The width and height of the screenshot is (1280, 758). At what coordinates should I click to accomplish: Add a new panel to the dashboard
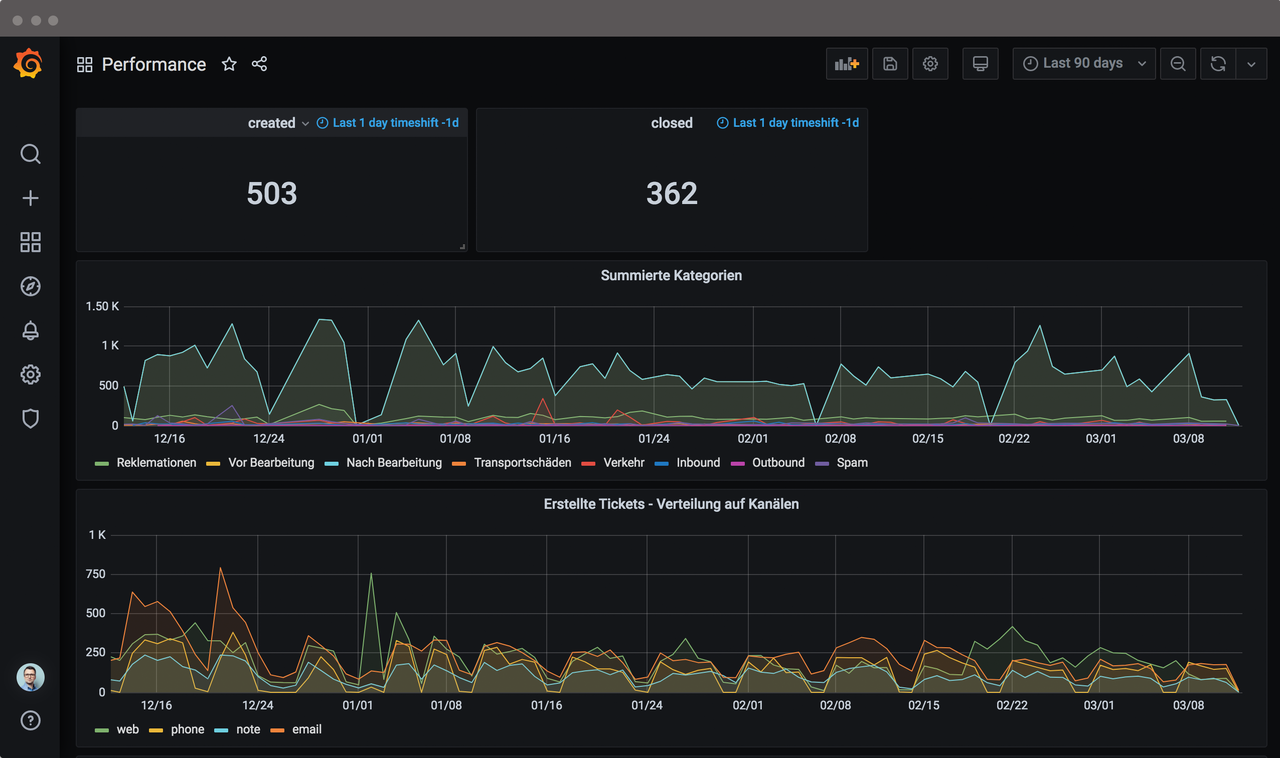(x=846, y=63)
